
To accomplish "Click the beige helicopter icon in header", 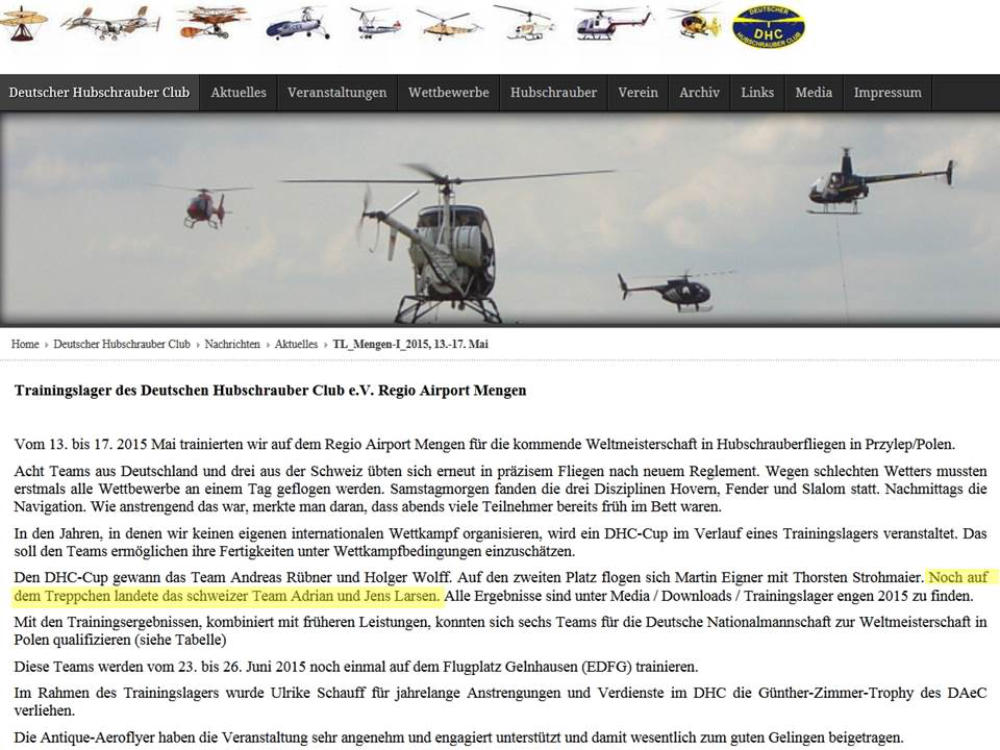I will pos(448,22).
